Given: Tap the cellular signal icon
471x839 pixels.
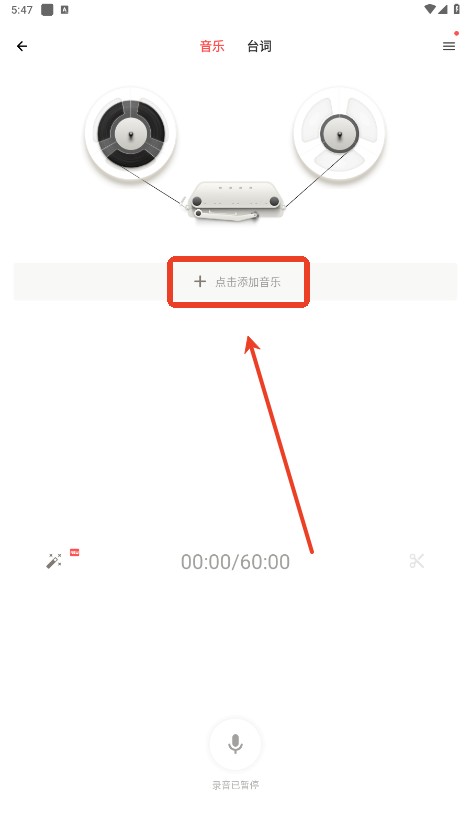Looking at the screenshot, I should coord(443,9).
